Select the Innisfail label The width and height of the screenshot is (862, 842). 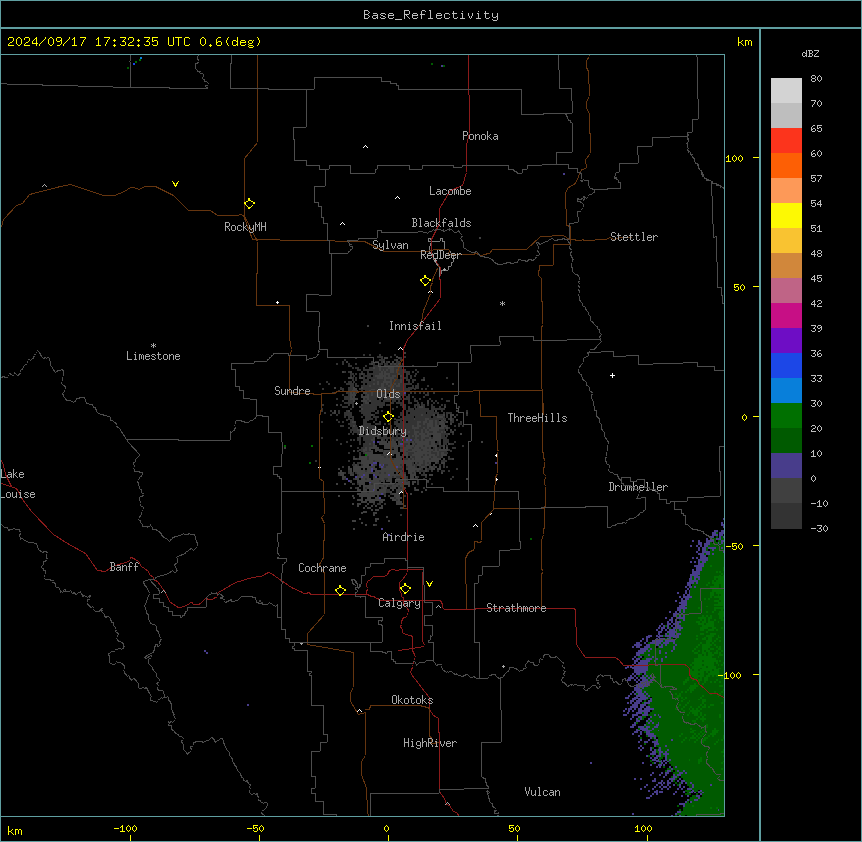point(415,326)
